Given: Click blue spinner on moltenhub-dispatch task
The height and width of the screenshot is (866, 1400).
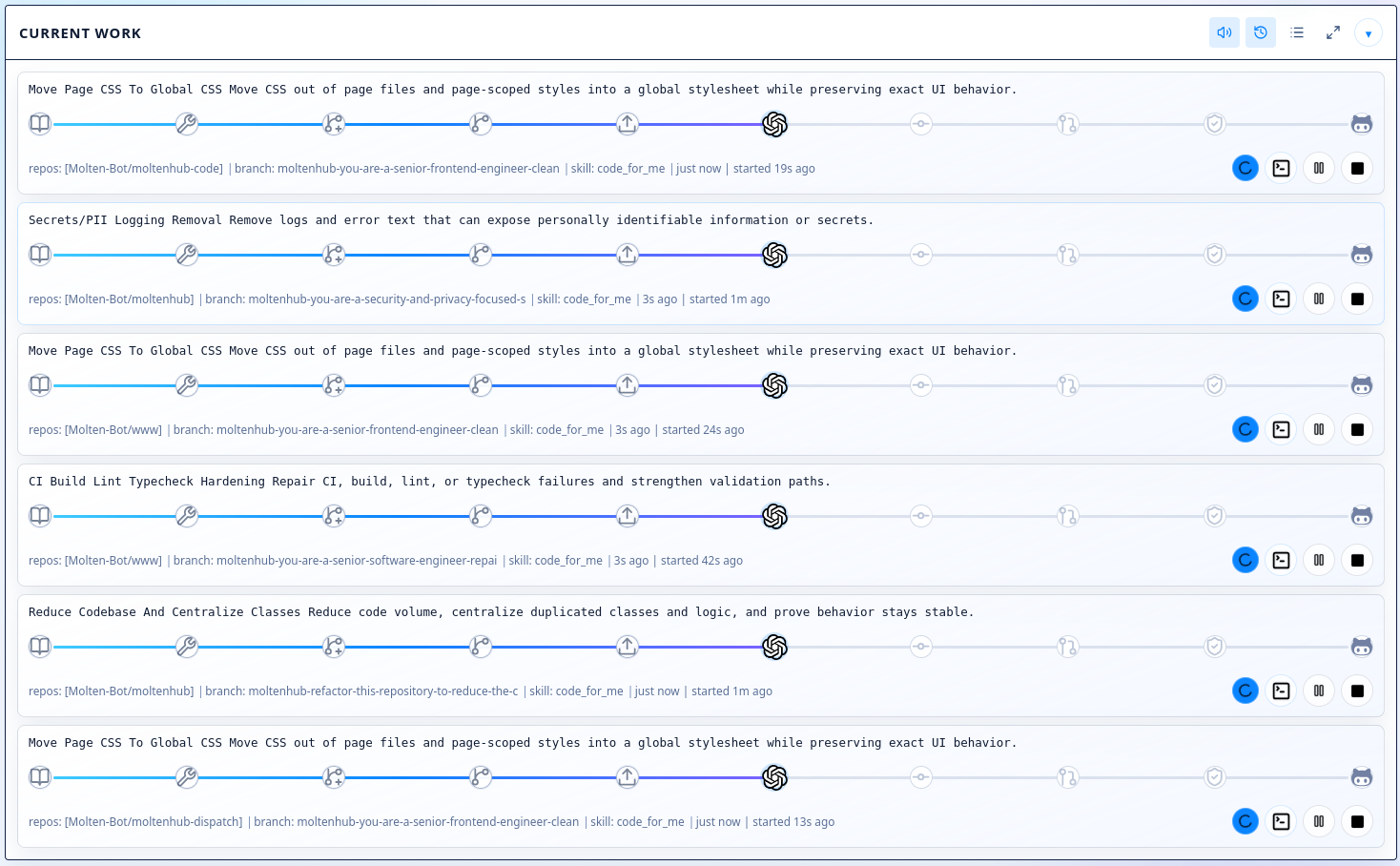Looking at the screenshot, I should pos(1246,821).
